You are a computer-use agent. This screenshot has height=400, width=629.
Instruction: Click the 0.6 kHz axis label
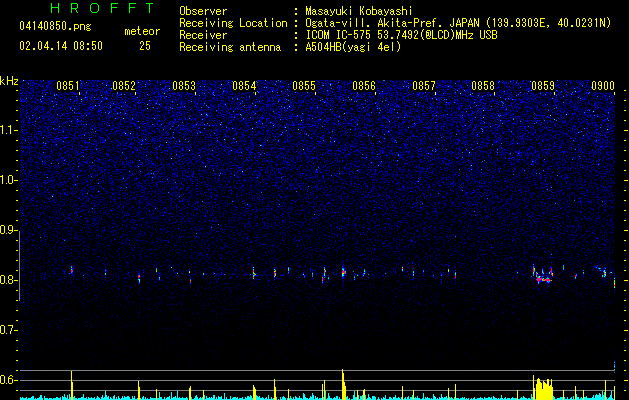point(9,380)
